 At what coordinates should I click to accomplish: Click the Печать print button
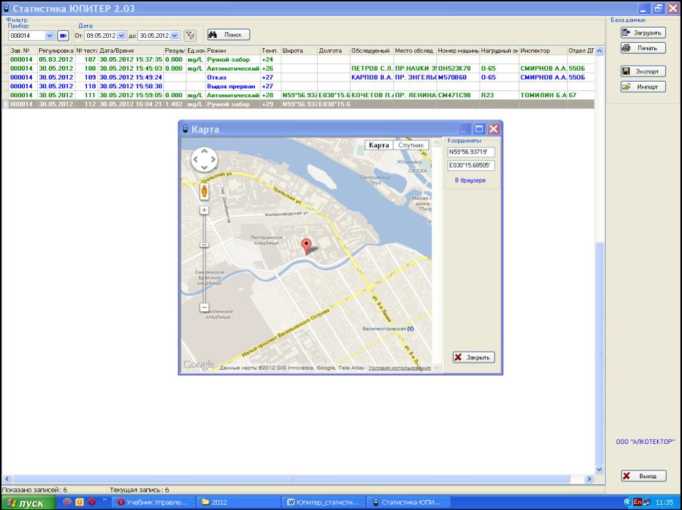point(643,48)
